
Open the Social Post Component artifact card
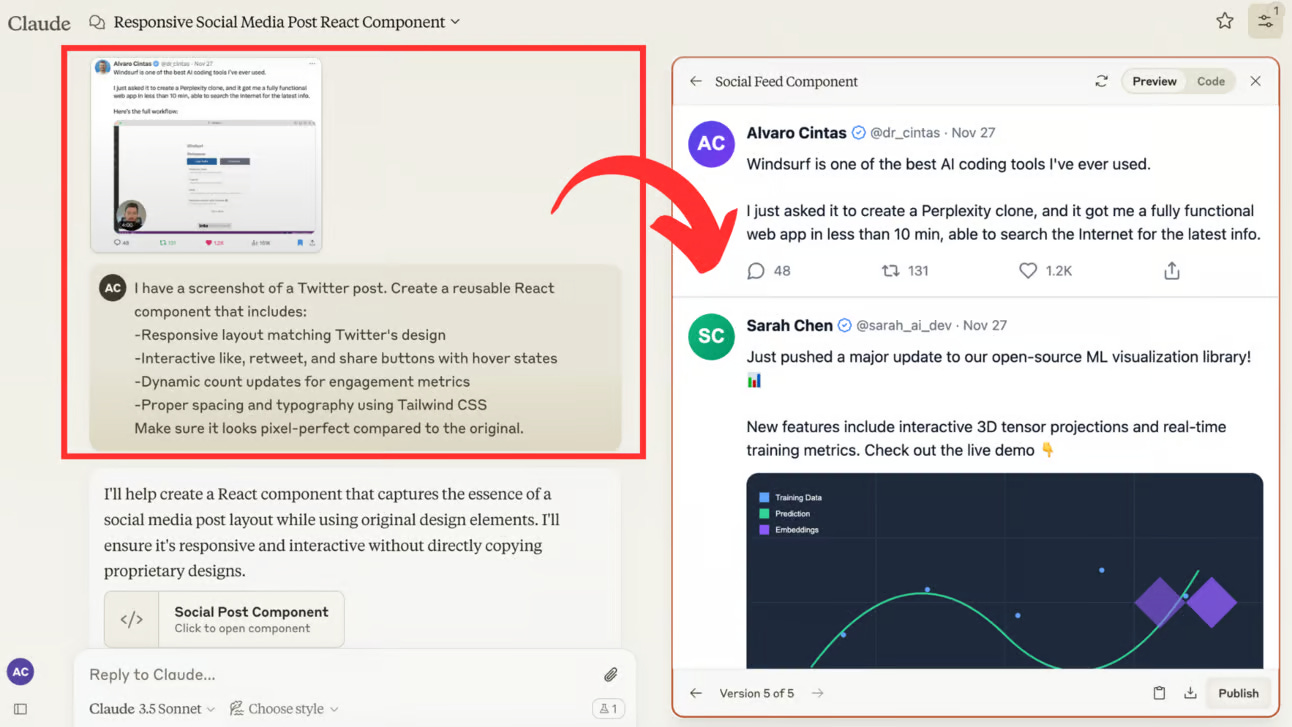click(224, 619)
